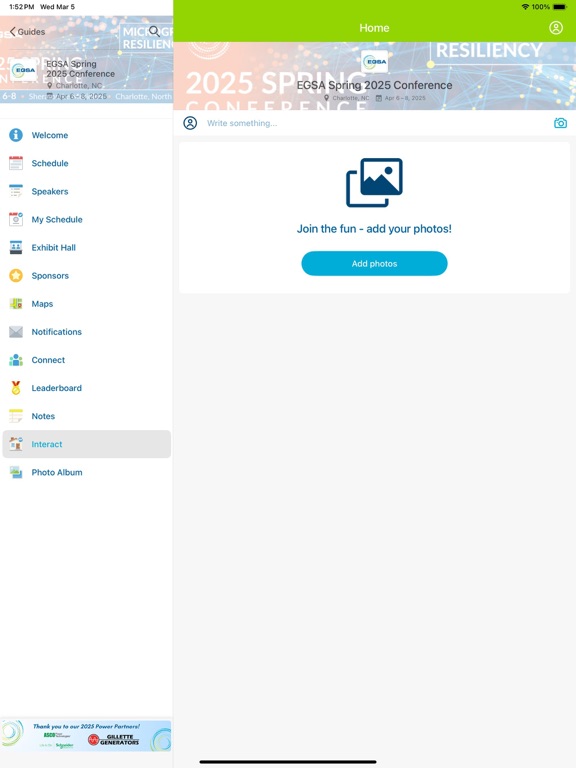
Task: Tap the Power Partners sponsor banner
Action: (x=86, y=736)
